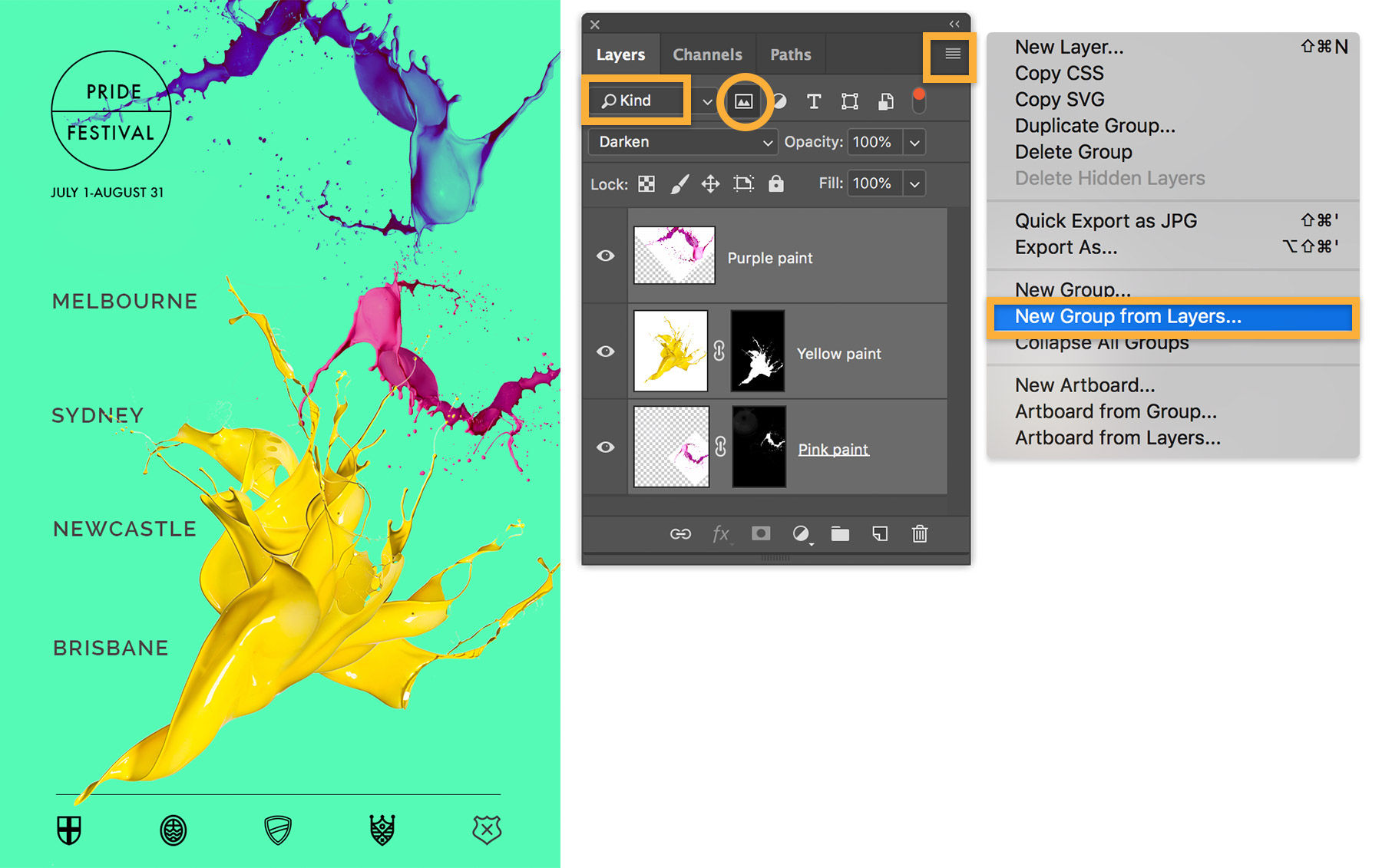Open the Layers panel menu
This screenshot has height=868, width=1382.
(951, 54)
